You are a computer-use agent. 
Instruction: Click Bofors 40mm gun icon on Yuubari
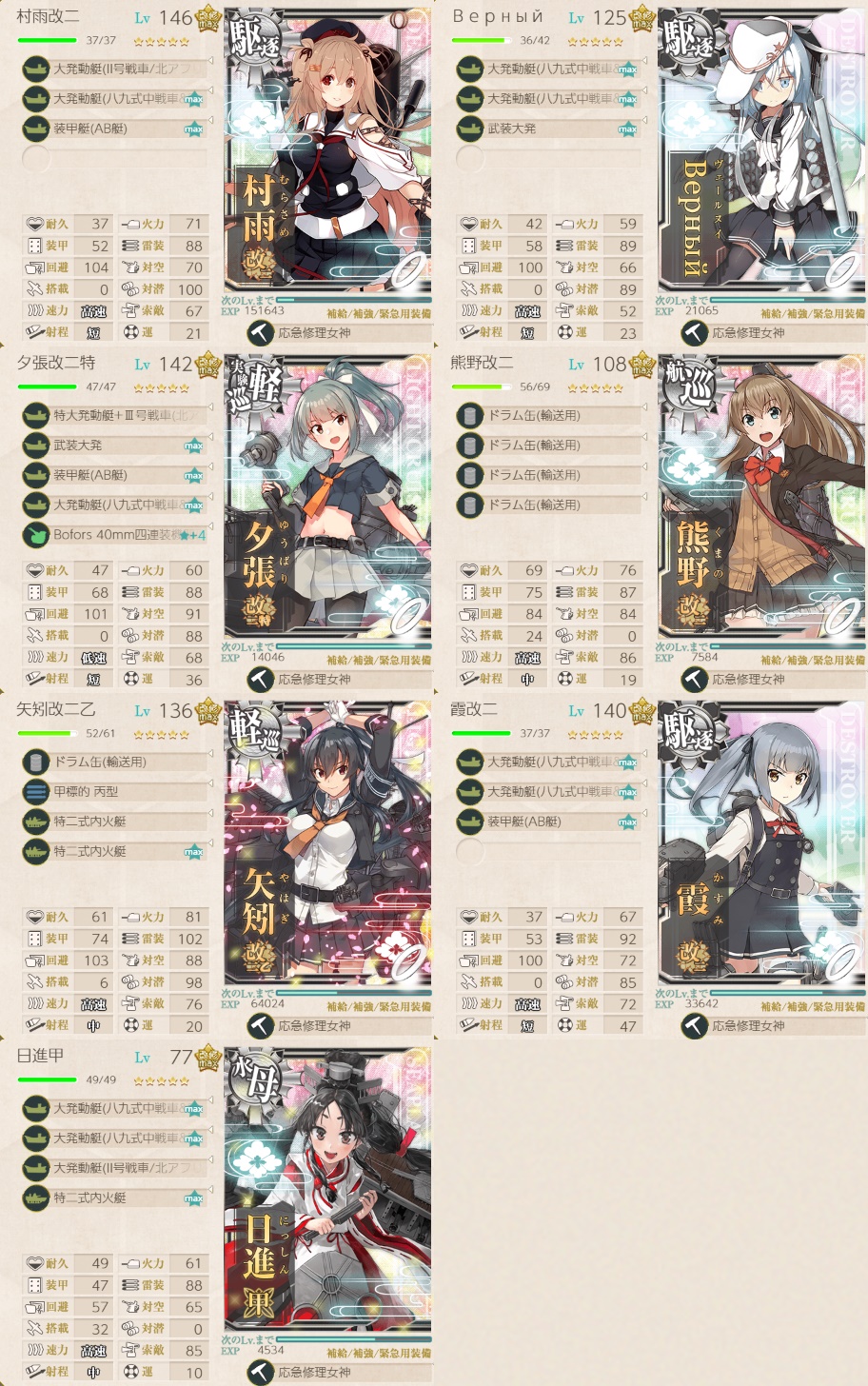point(35,535)
